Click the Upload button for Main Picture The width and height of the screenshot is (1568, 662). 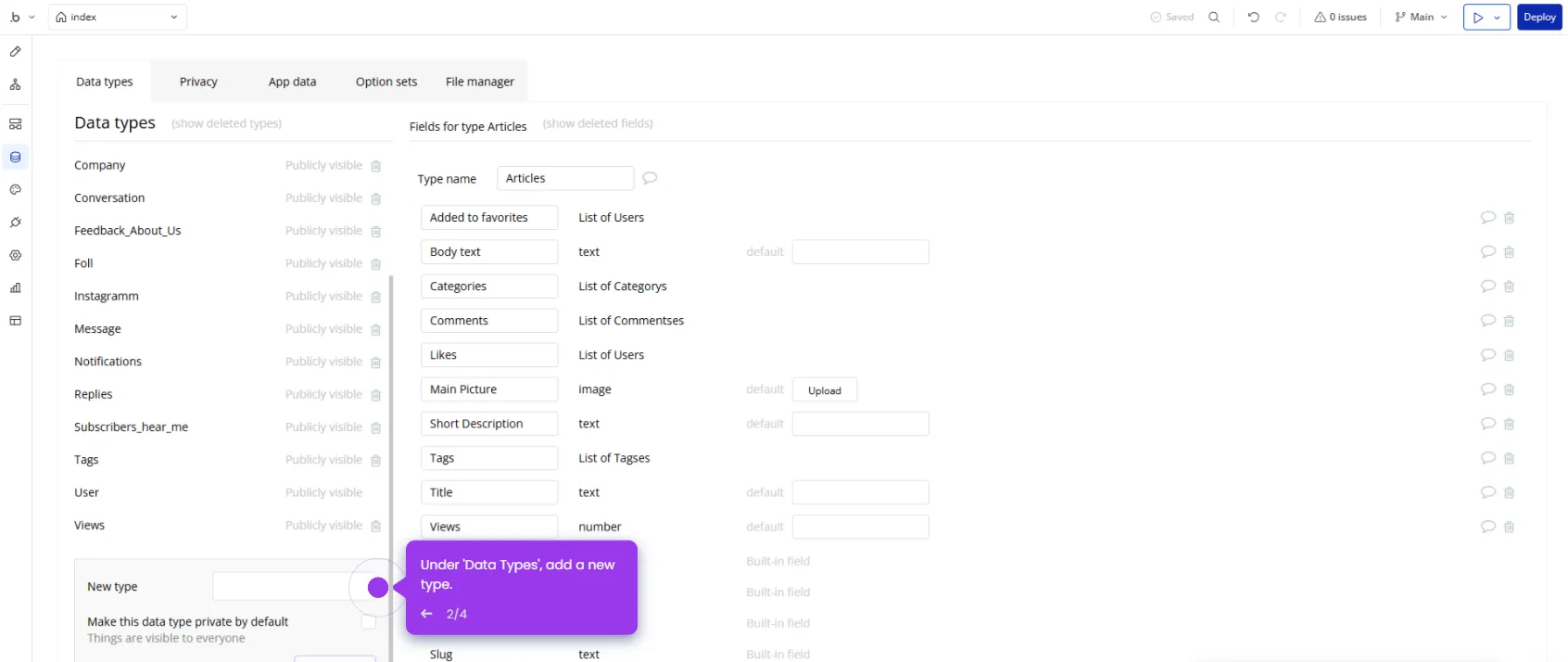pyautogui.click(x=825, y=389)
